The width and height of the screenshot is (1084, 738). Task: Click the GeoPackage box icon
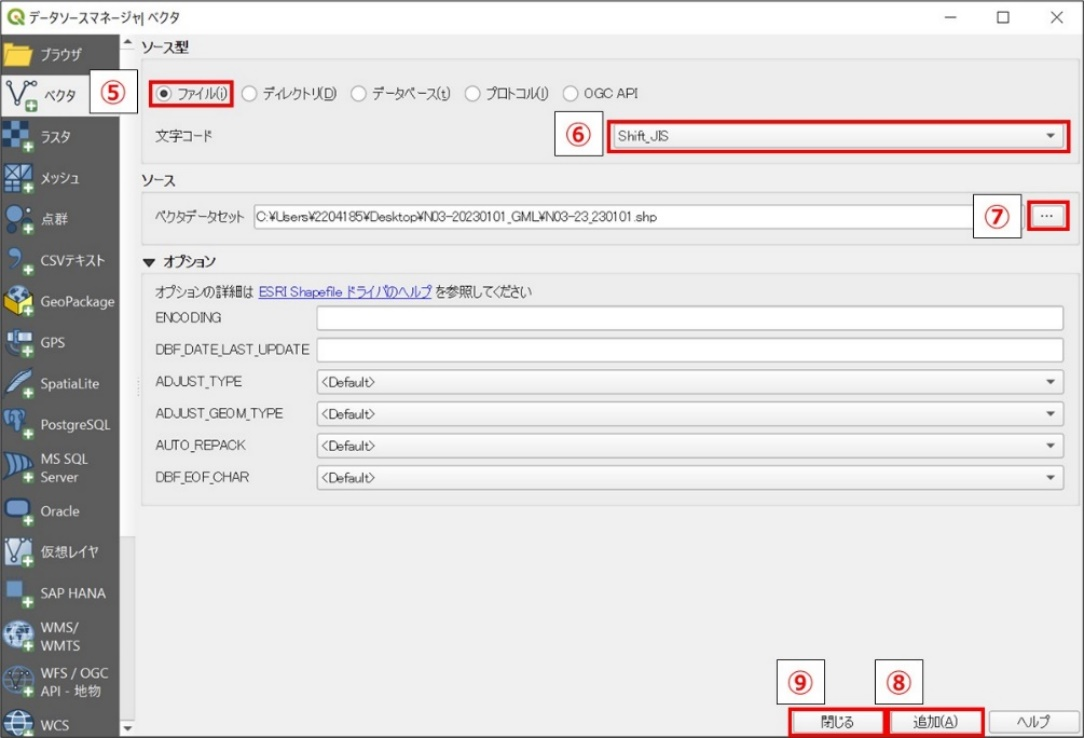point(17,301)
